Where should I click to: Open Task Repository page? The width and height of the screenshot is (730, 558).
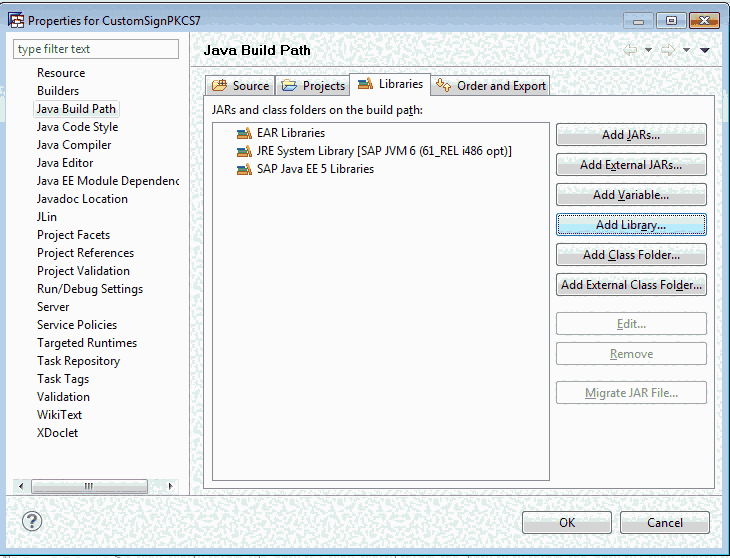(79, 361)
